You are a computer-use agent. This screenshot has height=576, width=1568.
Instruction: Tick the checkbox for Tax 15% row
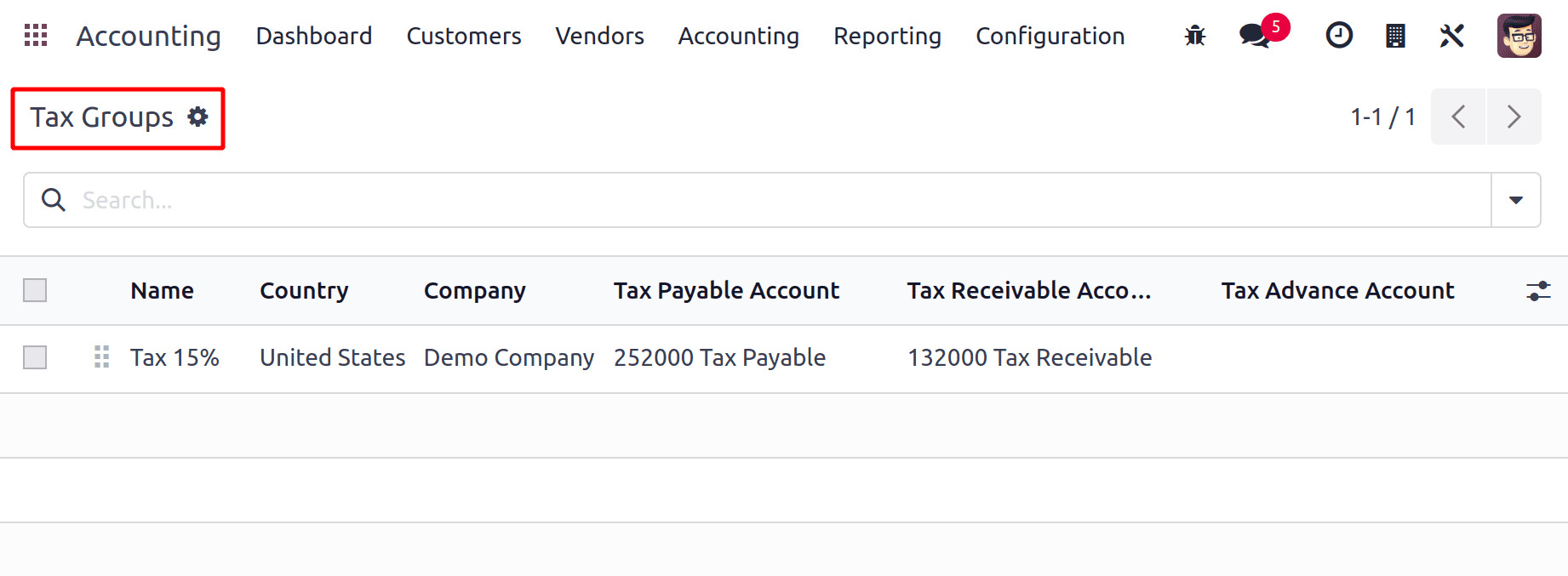pos(35,357)
